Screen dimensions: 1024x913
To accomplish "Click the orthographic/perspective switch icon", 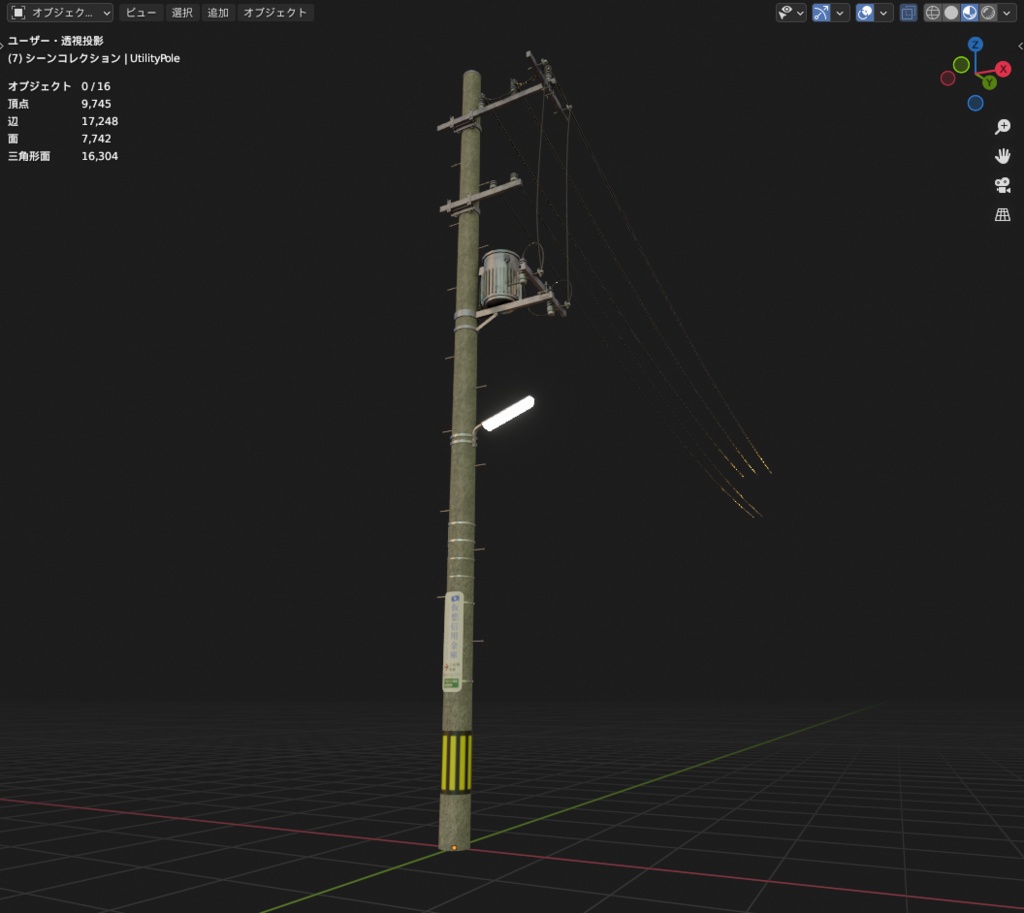I will (x=1003, y=214).
